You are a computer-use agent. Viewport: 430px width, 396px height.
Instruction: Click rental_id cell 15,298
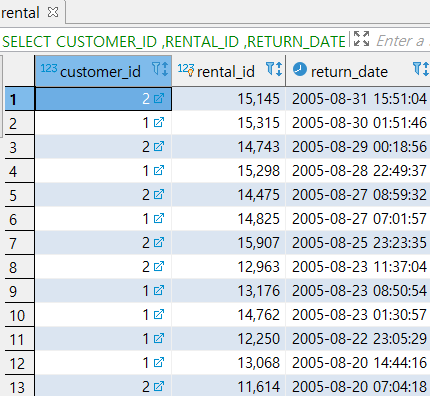(229, 171)
